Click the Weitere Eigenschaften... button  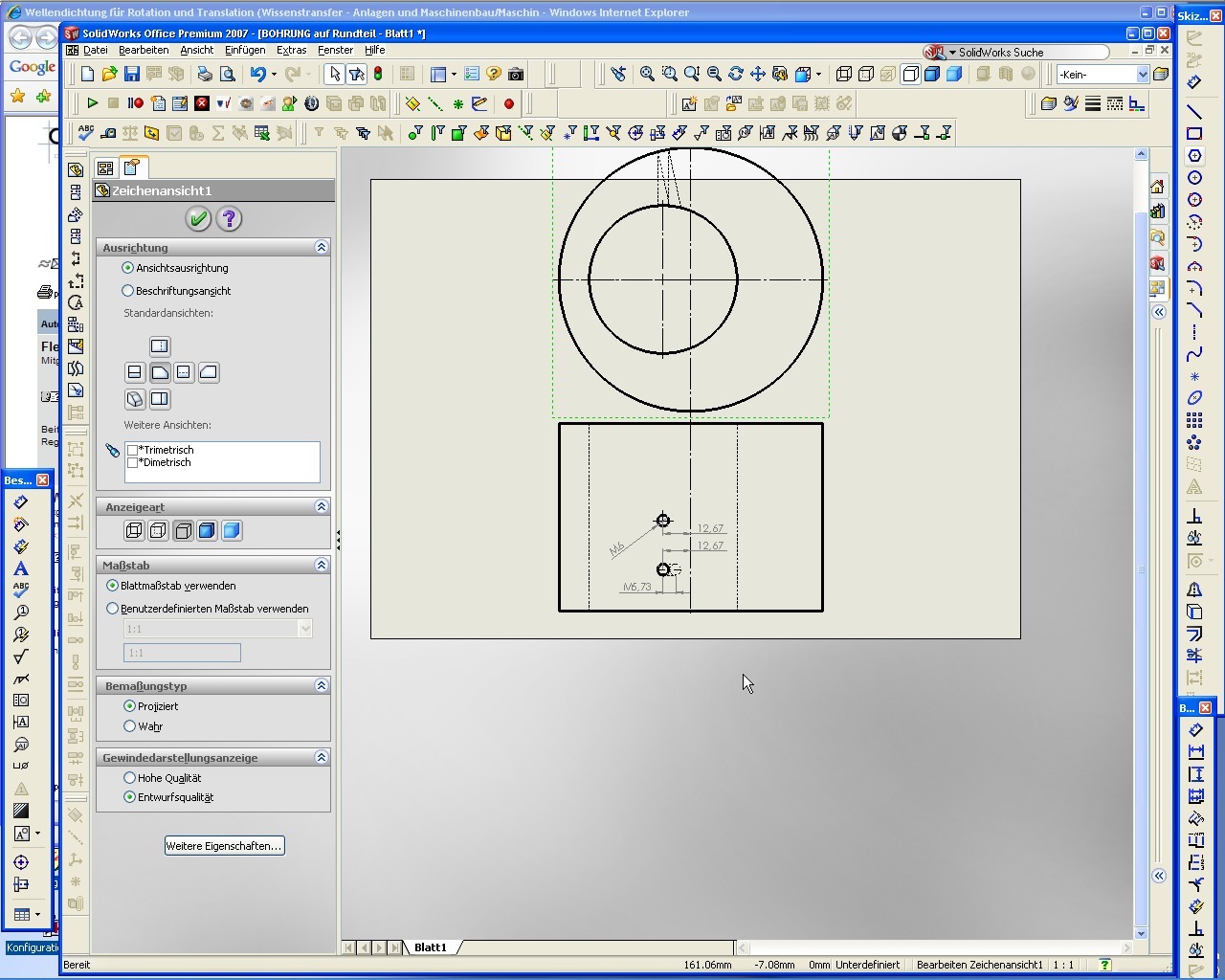[224, 846]
